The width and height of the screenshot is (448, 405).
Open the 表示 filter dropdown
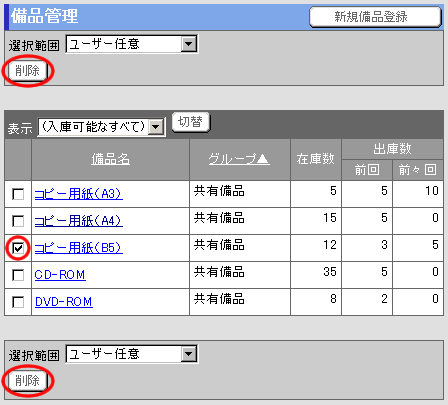tap(102, 127)
